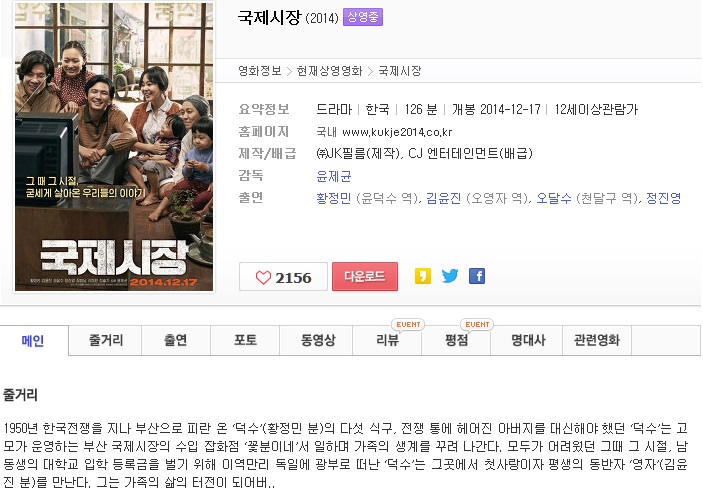Share via the yellow KakaoStory icon
Viewport: 703px width, 491px height.
[423, 276]
